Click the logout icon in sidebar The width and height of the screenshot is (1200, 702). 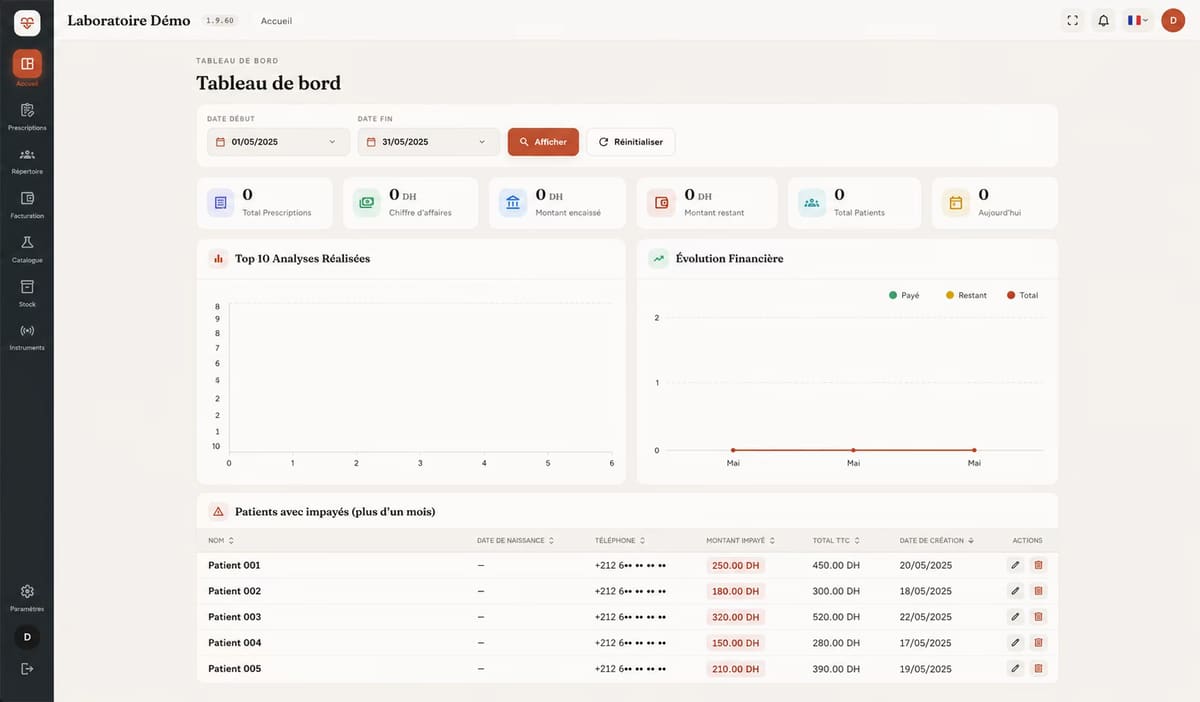pos(27,668)
